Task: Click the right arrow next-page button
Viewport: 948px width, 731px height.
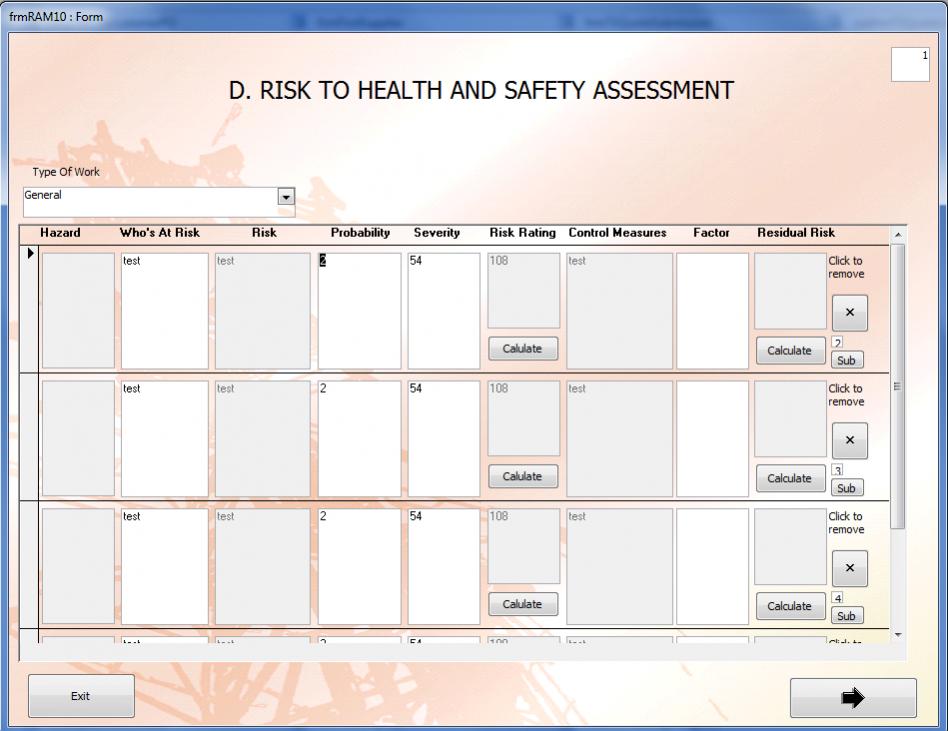Action: 853,698
